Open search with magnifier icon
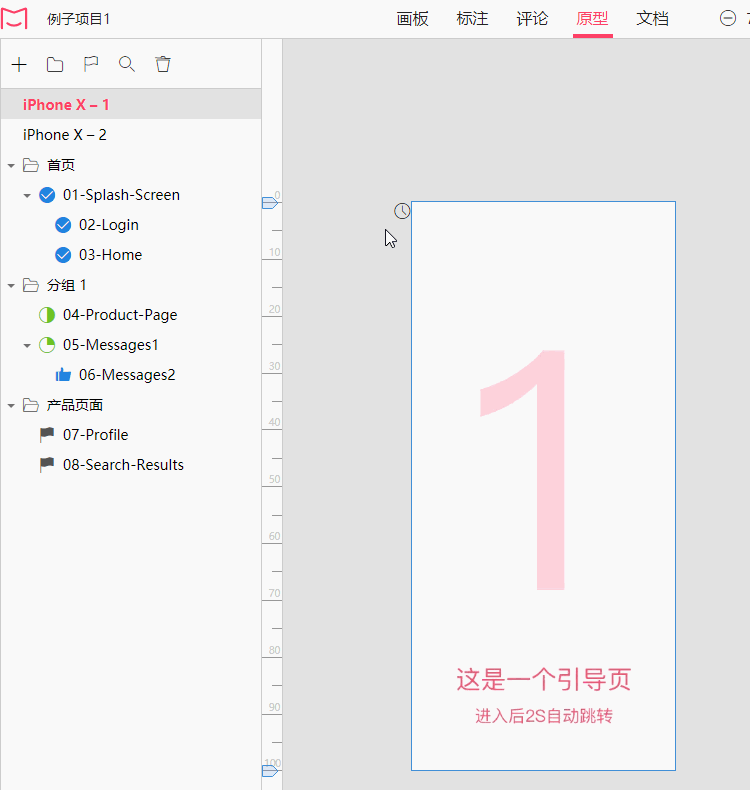 [x=127, y=64]
